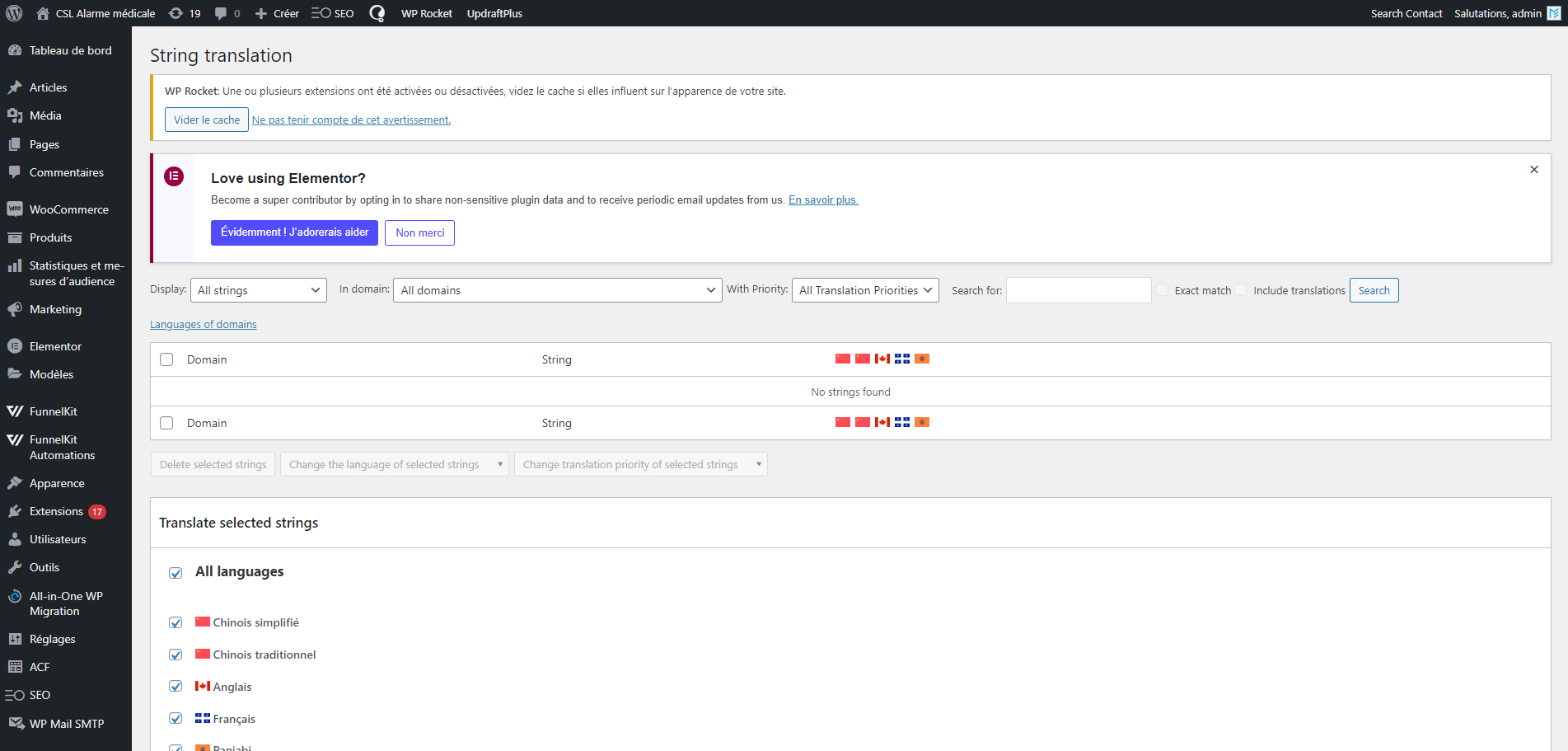
Task: Click the Canadian flag in the table header
Action: [882, 359]
